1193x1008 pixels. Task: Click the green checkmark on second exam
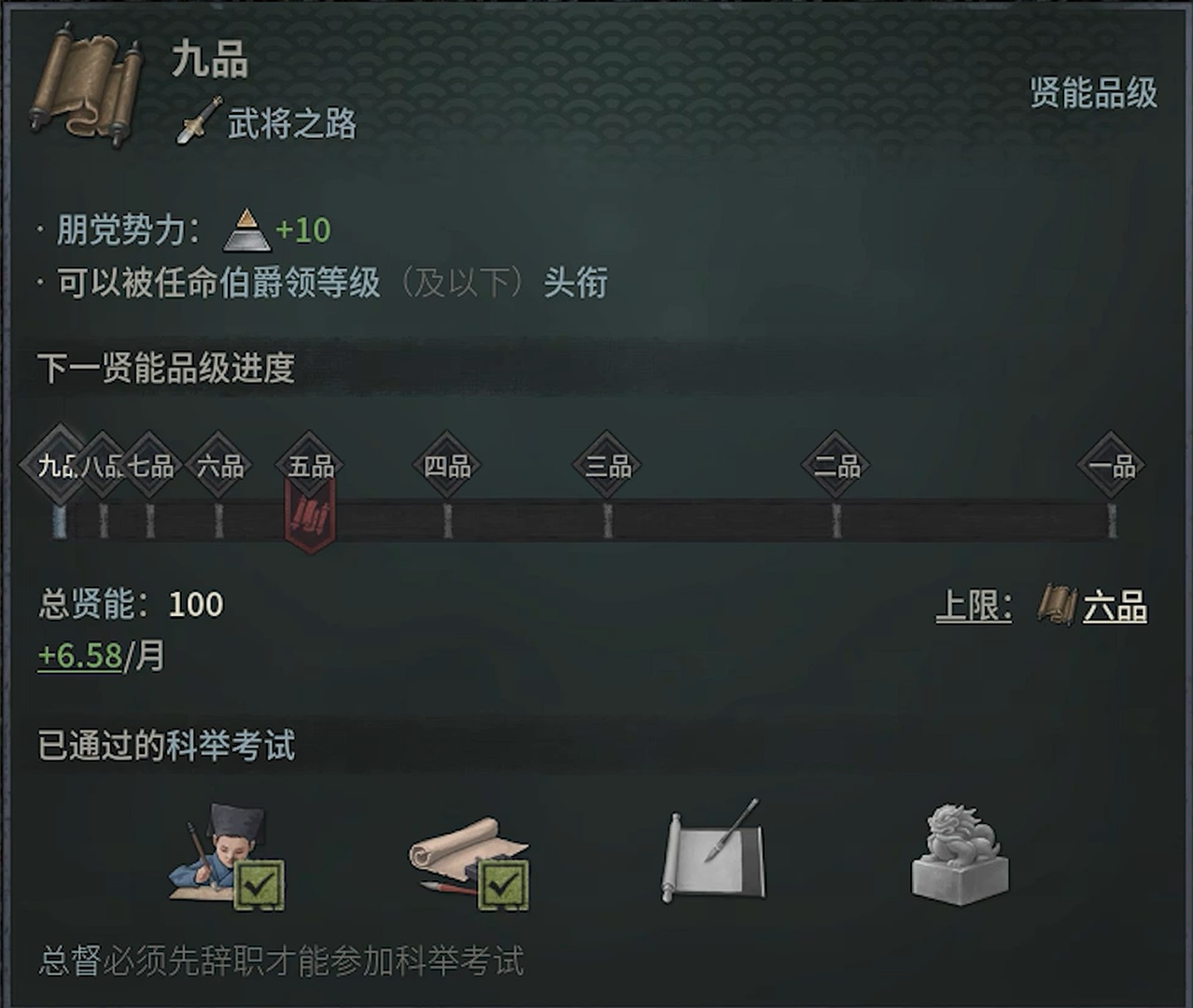tap(504, 885)
